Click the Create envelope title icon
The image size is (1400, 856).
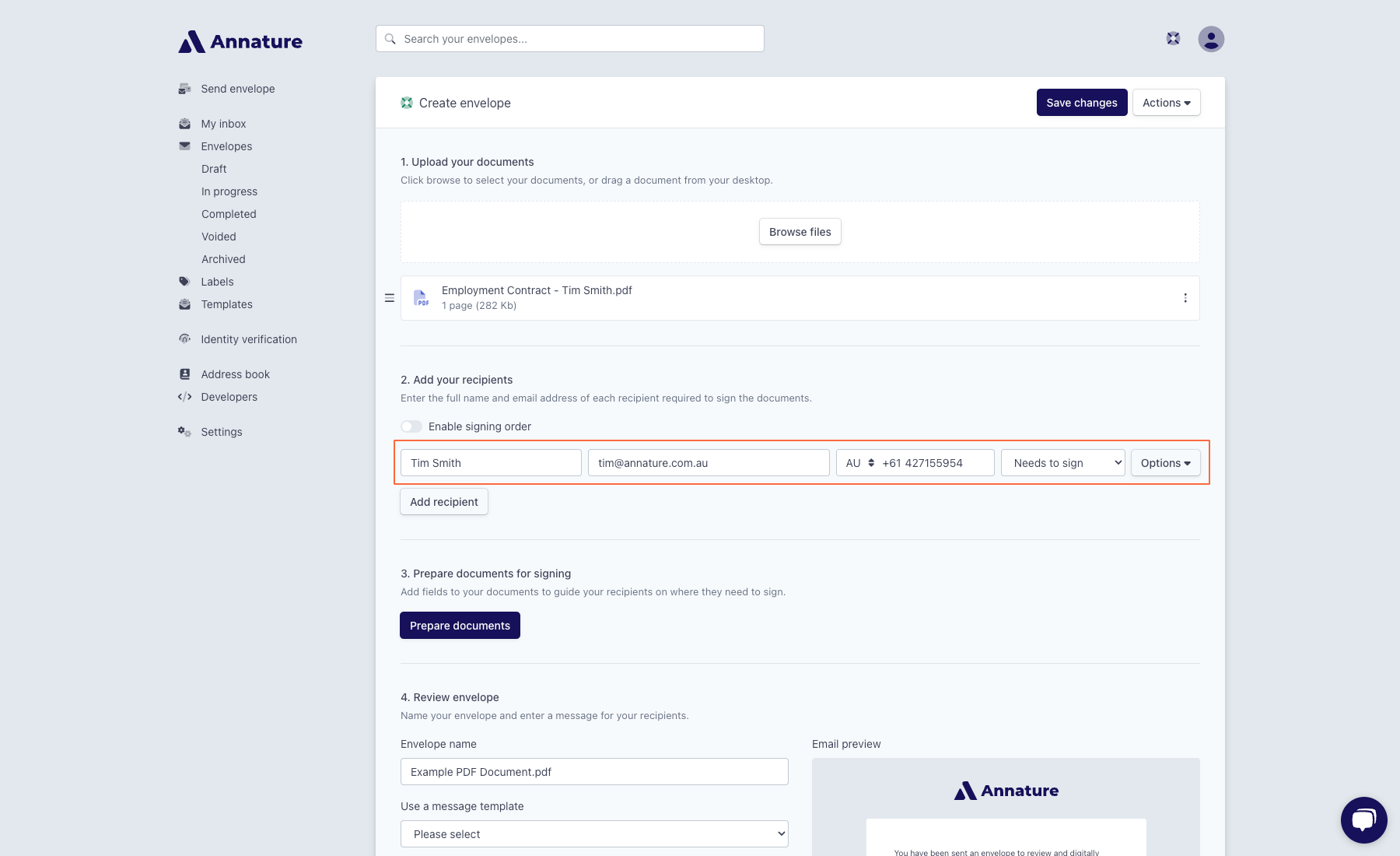[407, 103]
